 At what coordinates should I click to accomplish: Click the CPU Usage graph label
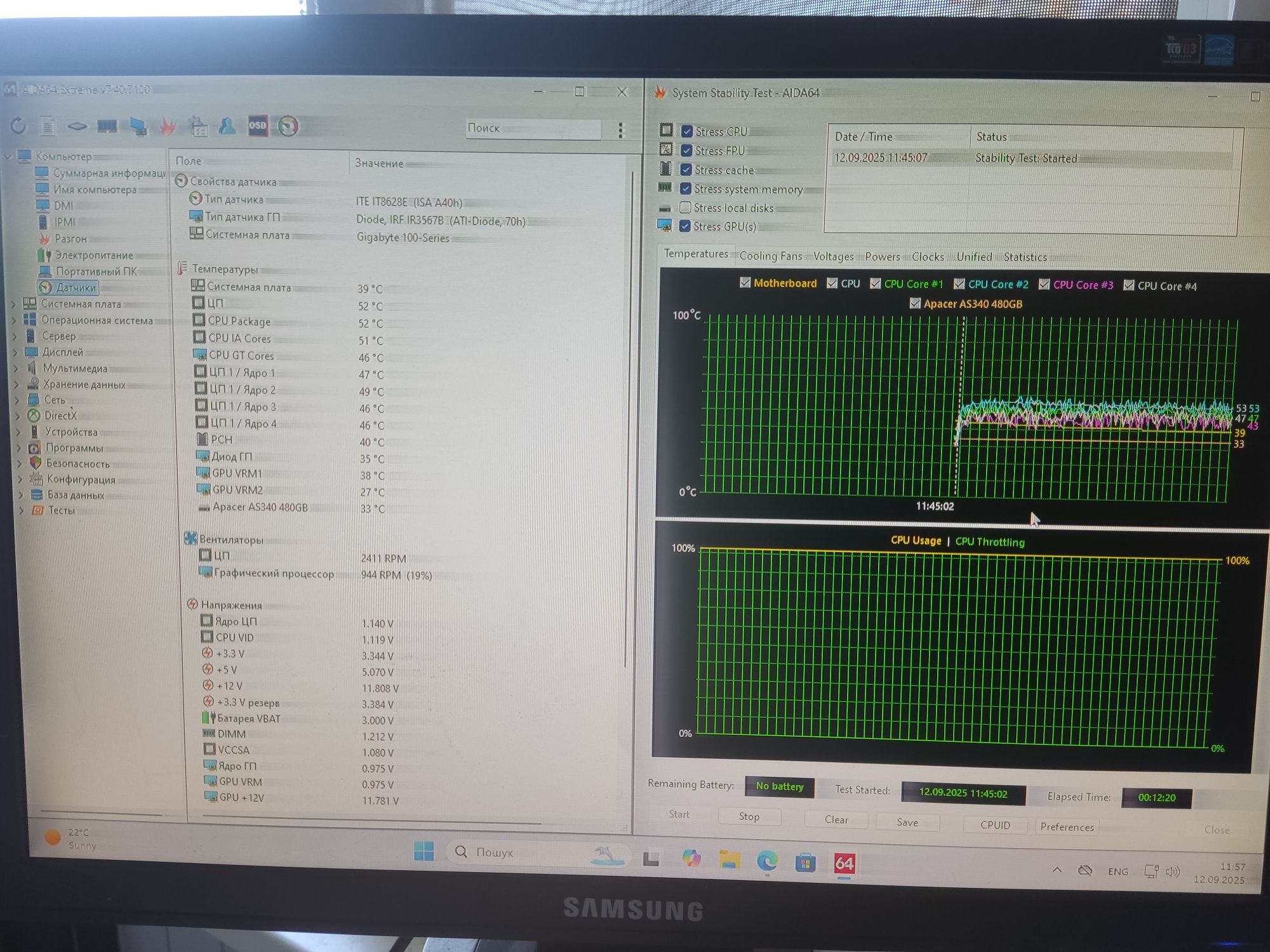click(916, 541)
